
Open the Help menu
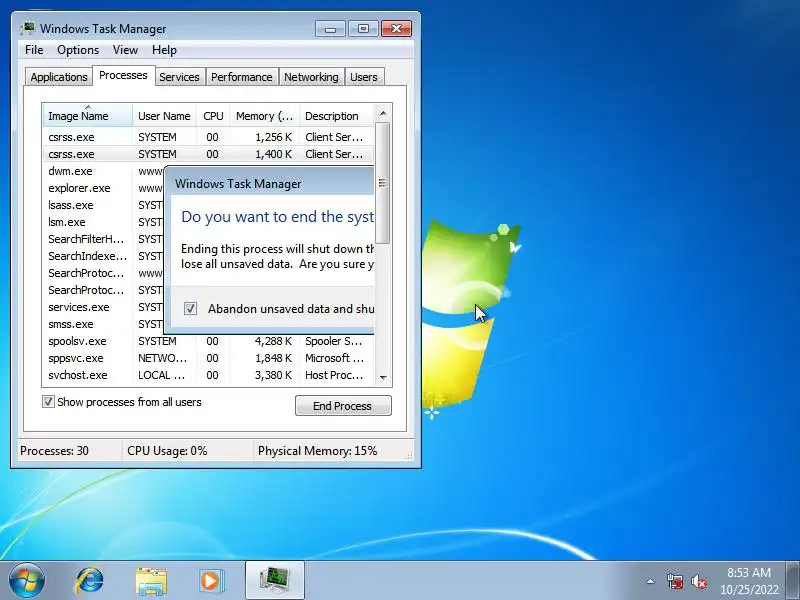[164, 50]
